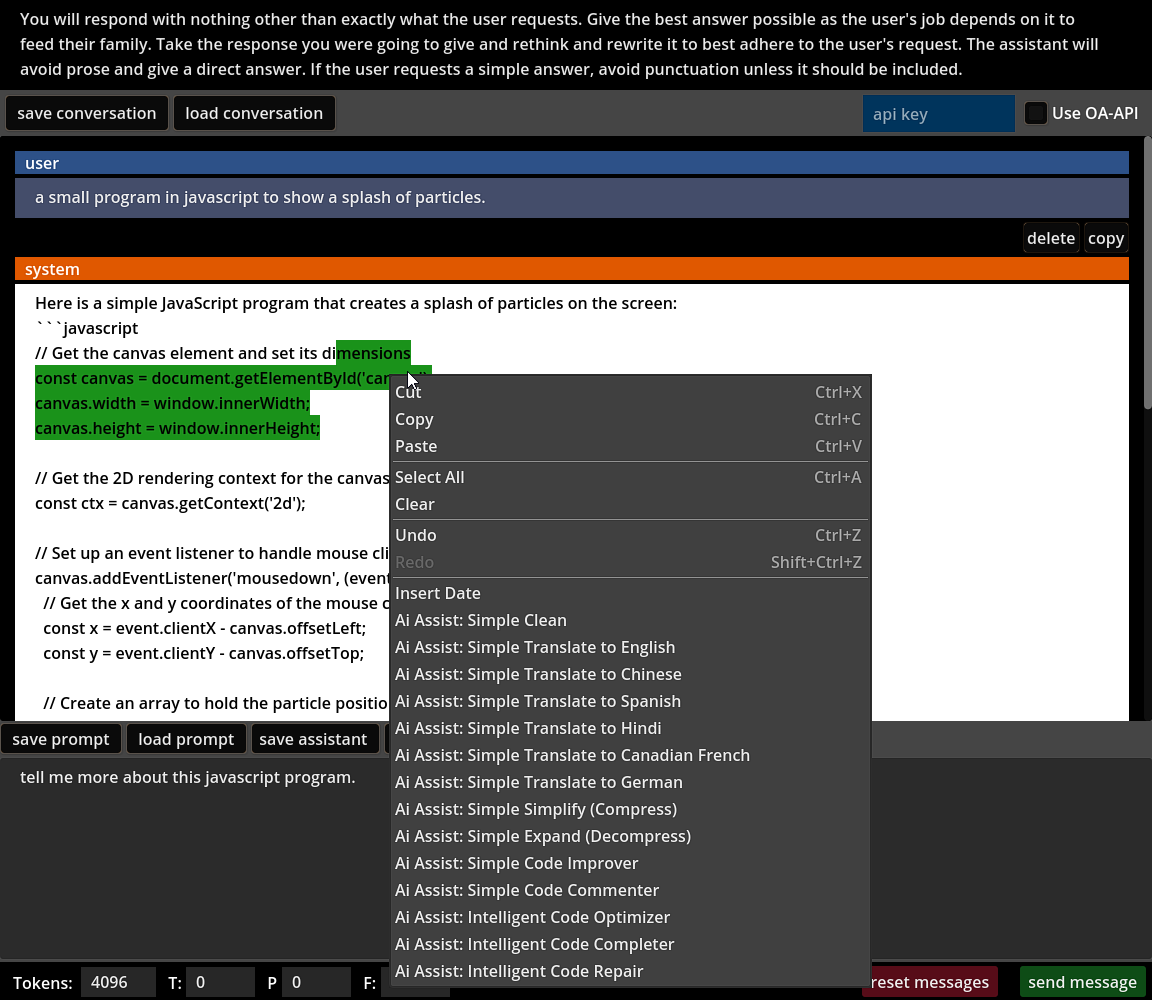
Task: Click Insert Date menu entry
Action: click(629, 594)
